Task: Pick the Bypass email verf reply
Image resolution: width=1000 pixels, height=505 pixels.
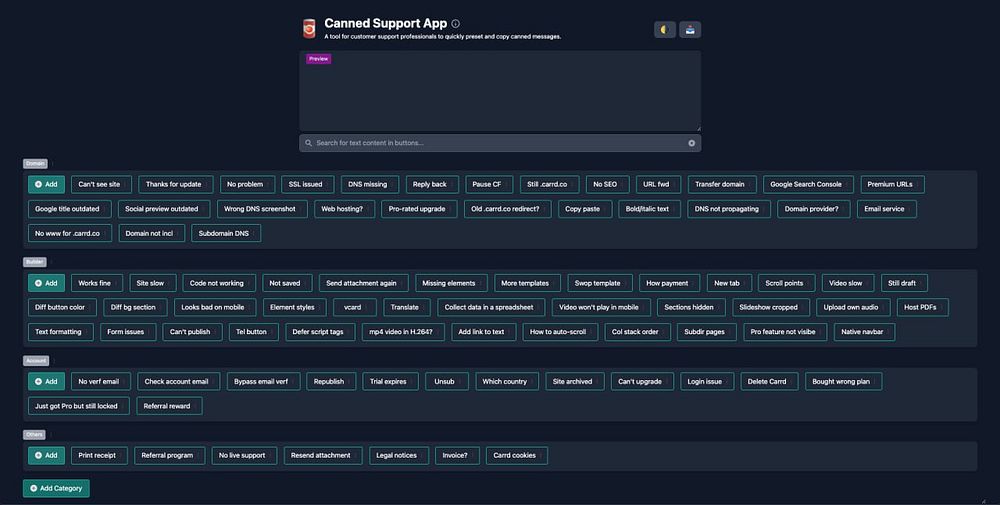Action: tap(263, 381)
